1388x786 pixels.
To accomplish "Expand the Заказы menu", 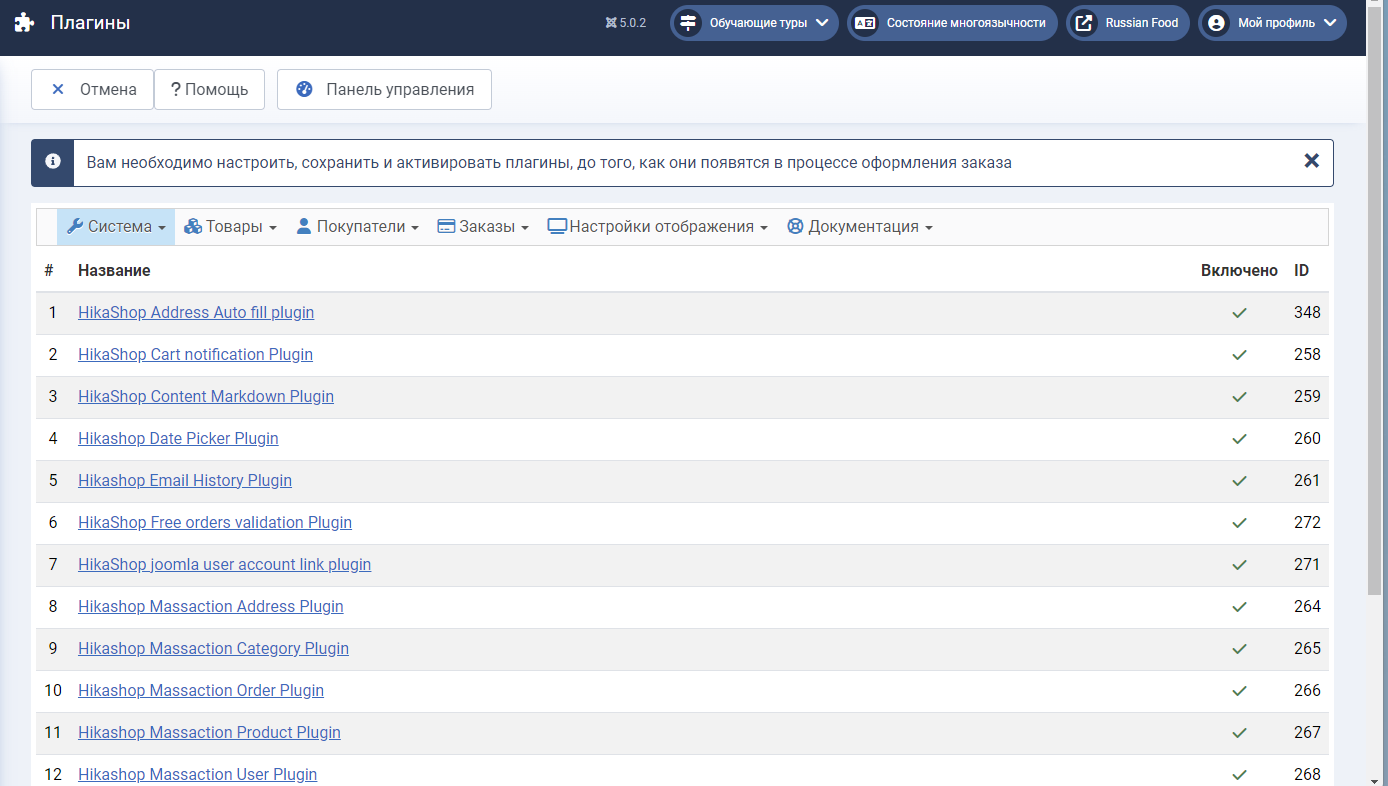I will [x=483, y=226].
